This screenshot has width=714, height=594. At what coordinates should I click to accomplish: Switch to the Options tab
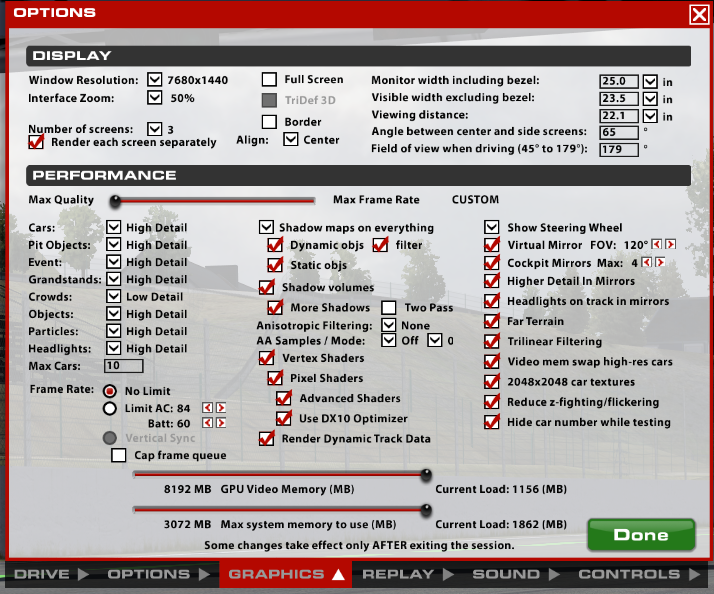[158, 574]
